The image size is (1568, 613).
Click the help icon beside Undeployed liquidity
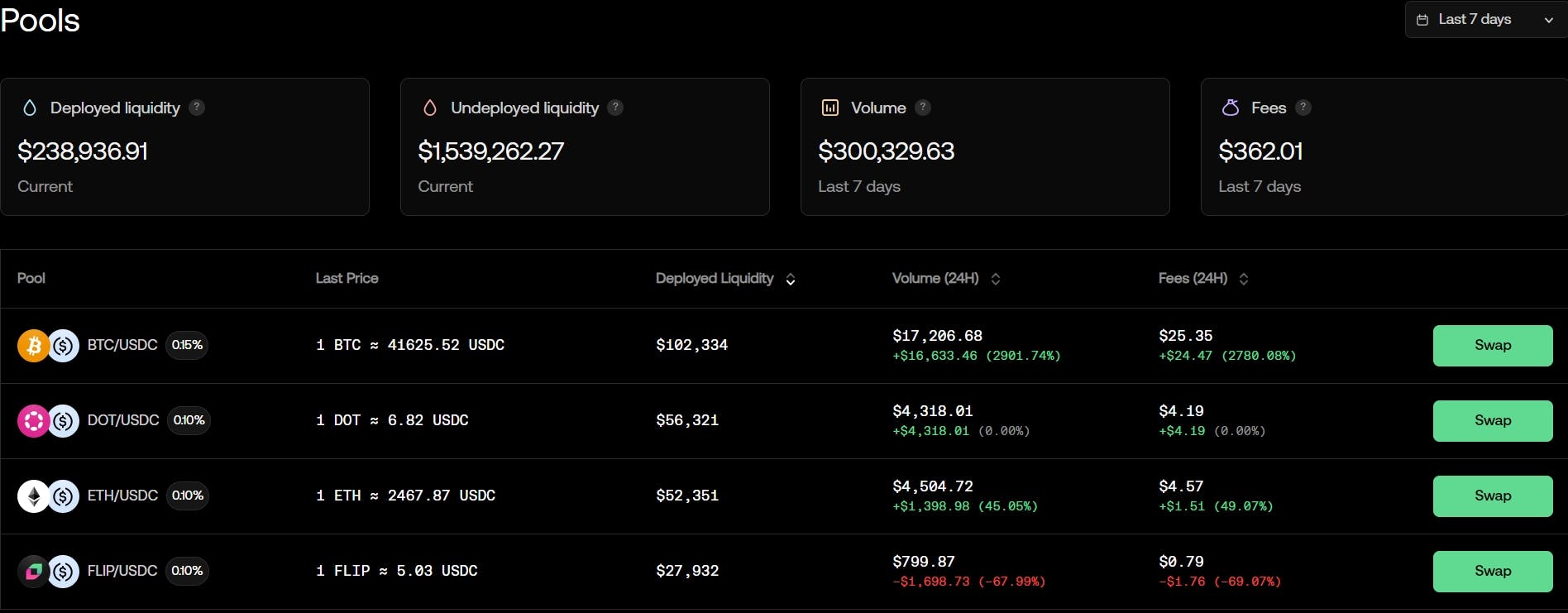pos(615,108)
